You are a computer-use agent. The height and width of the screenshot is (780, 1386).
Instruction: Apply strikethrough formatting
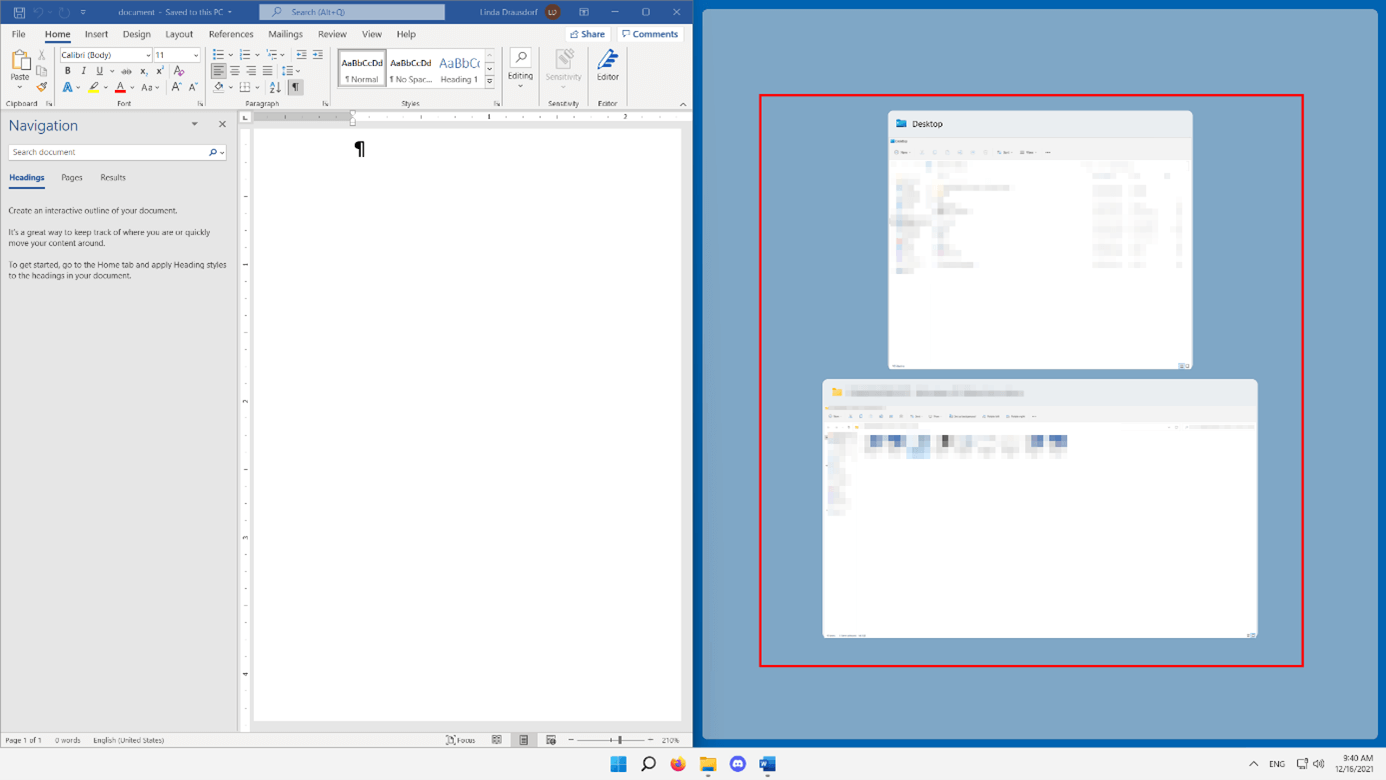(x=126, y=71)
